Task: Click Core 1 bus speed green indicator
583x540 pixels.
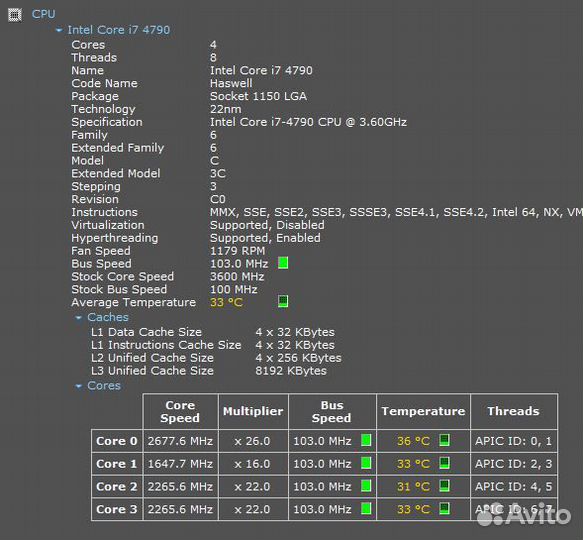Action: point(366,463)
